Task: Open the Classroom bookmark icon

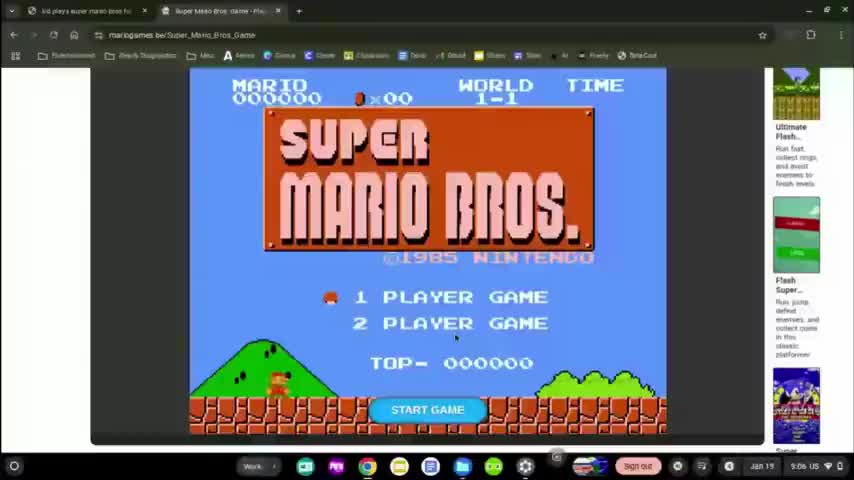Action: click(x=367, y=56)
